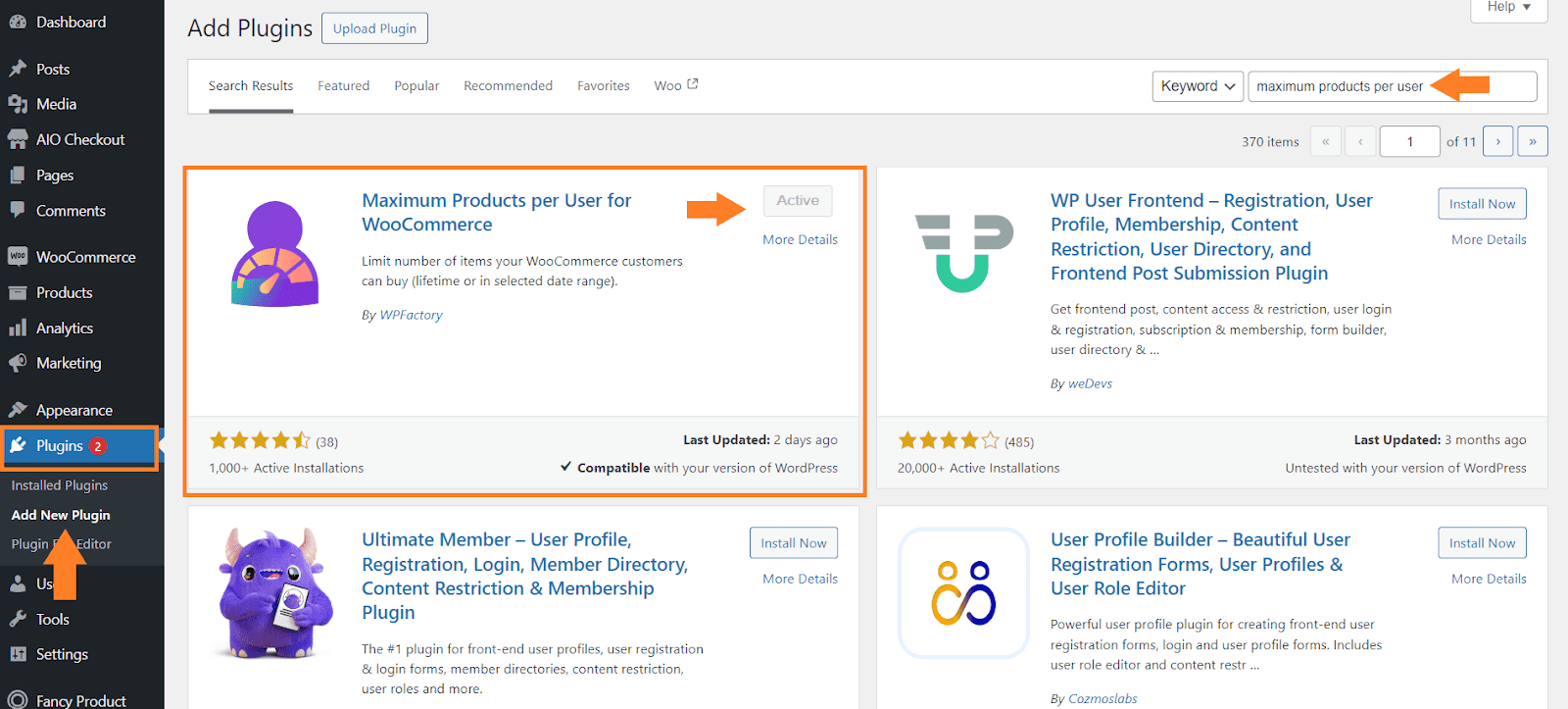Image resolution: width=1568 pixels, height=709 pixels.
Task: Switch to the Favorites tab
Action: tap(604, 86)
